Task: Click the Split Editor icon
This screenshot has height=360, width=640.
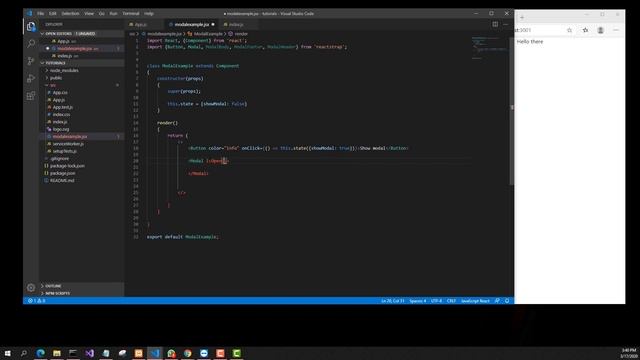Action: pos(495,24)
